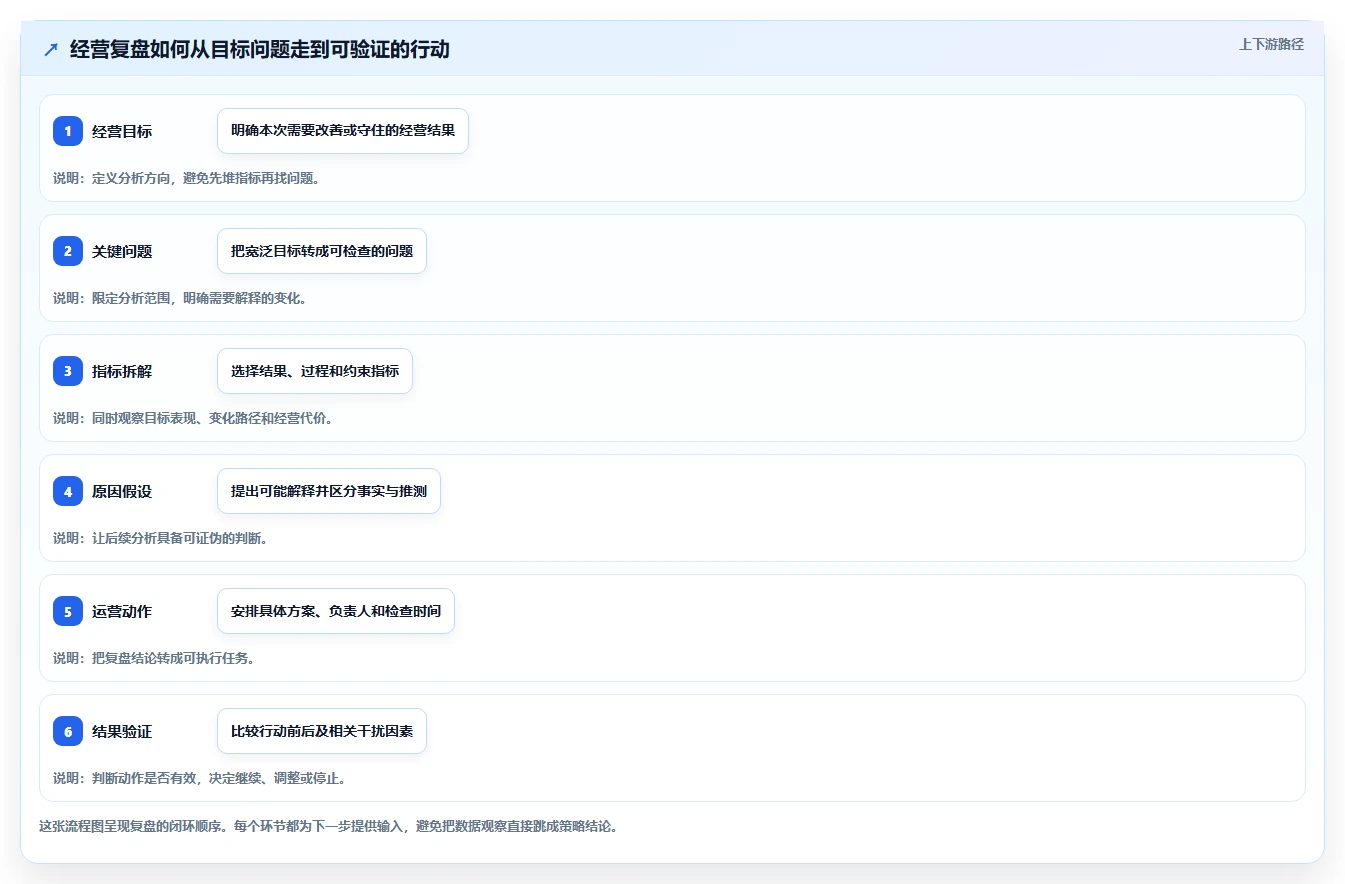Click the step 4 number badge
The height and width of the screenshot is (884, 1345).
coord(68,491)
